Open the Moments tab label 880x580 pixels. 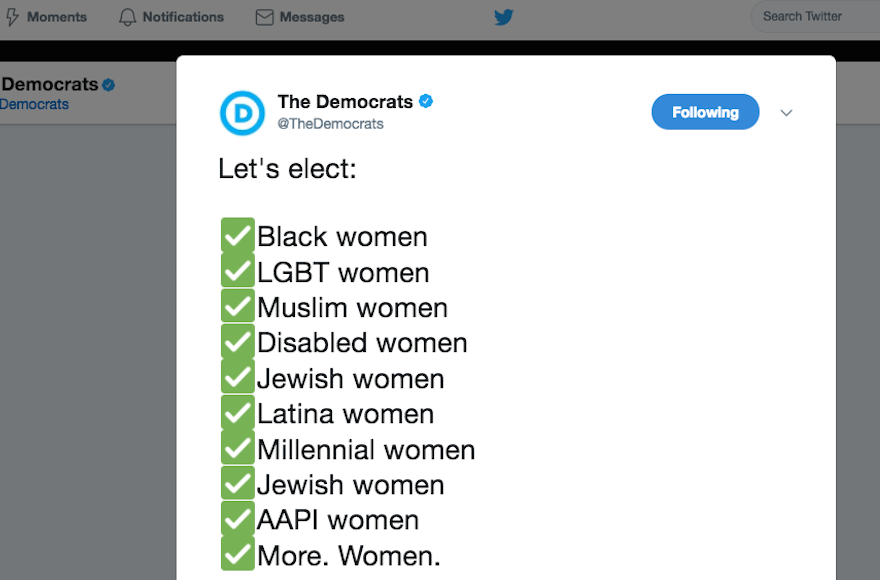point(57,17)
